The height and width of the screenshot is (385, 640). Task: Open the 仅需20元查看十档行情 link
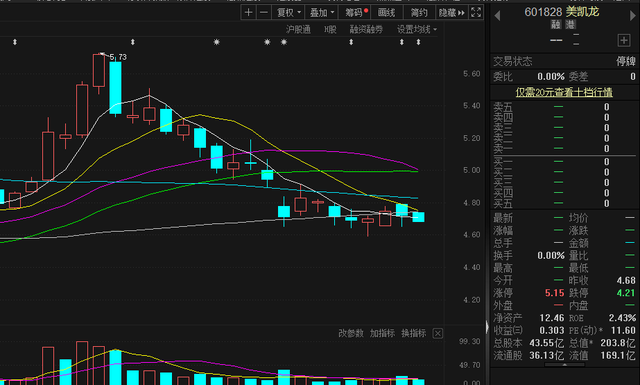point(564,92)
